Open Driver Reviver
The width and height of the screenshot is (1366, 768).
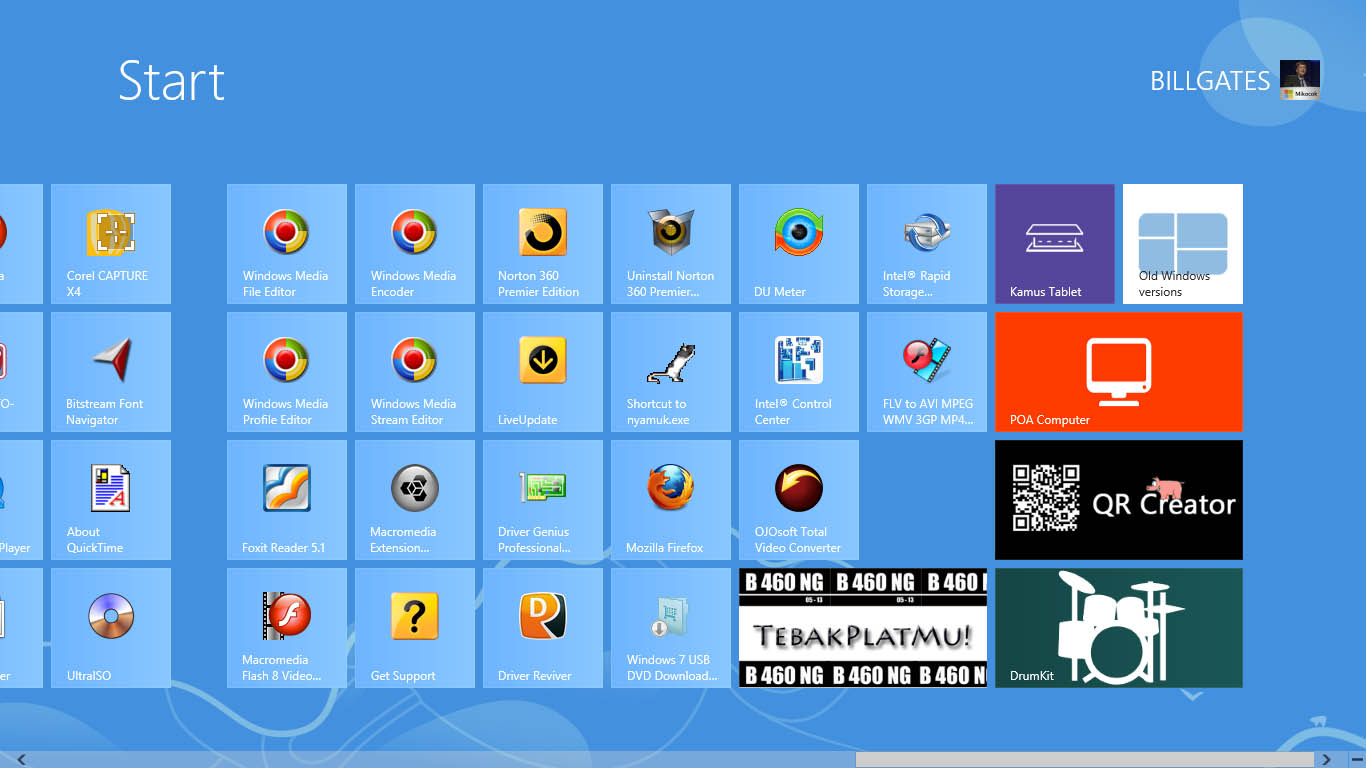543,628
